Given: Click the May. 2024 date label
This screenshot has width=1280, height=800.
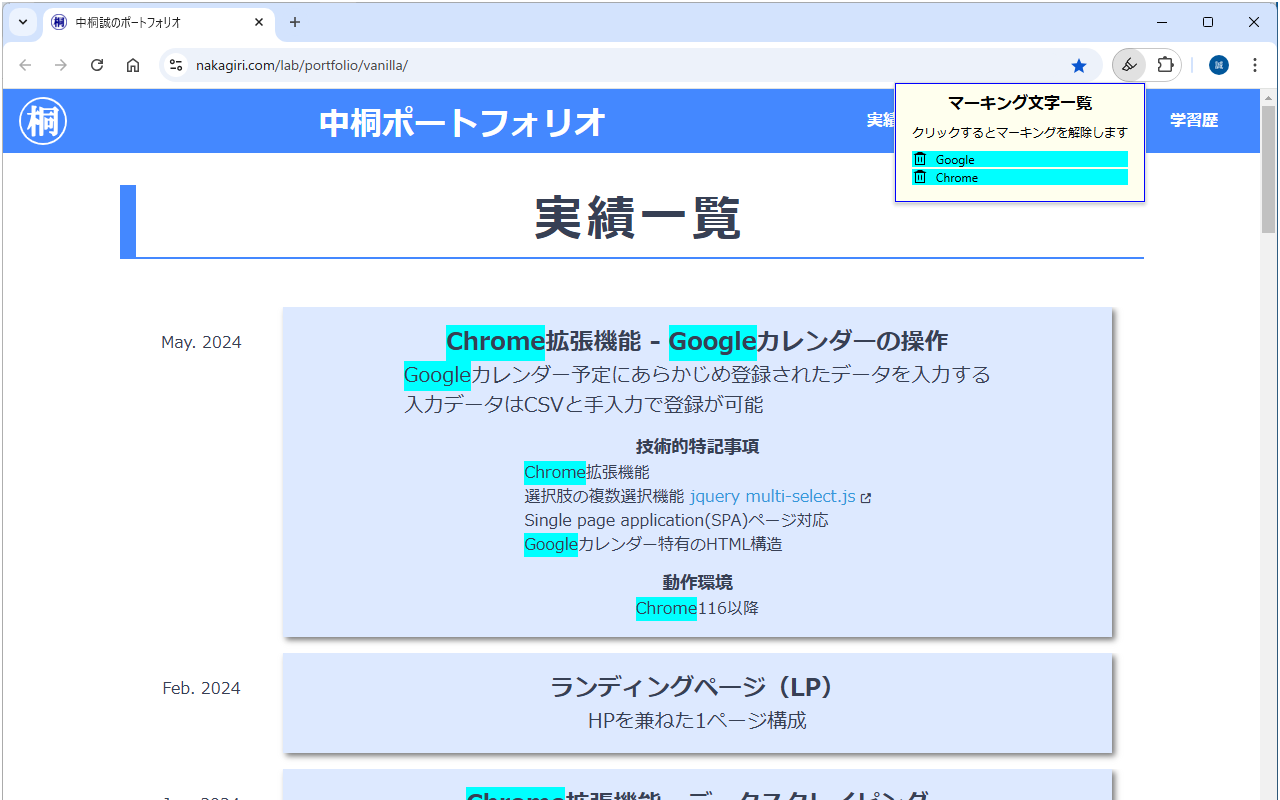Looking at the screenshot, I should tap(201, 342).
